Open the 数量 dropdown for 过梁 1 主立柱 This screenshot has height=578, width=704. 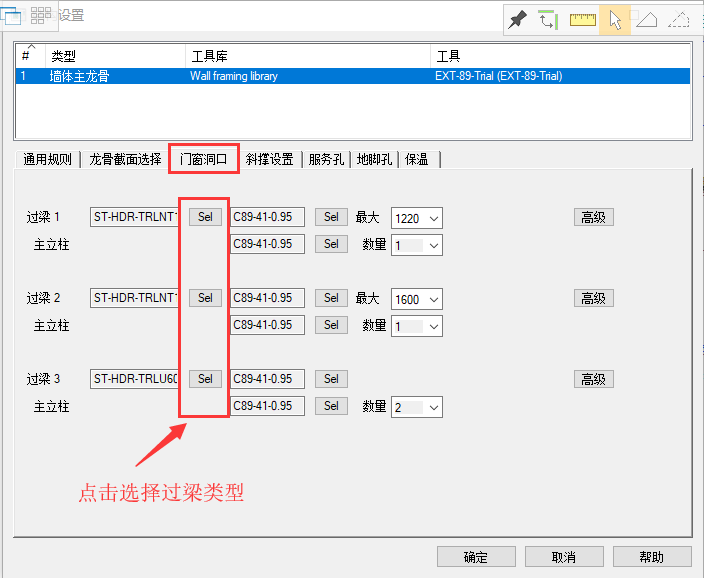tap(417, 245)
